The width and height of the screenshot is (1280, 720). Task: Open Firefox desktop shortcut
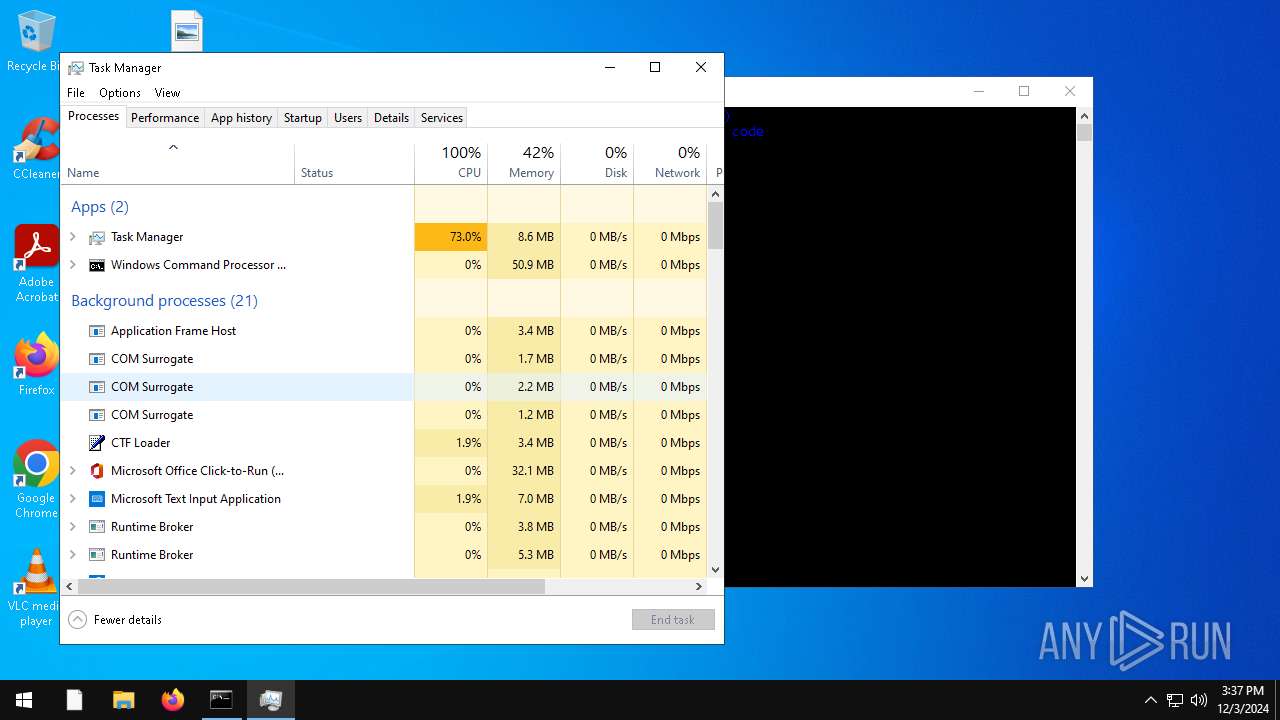36,364
